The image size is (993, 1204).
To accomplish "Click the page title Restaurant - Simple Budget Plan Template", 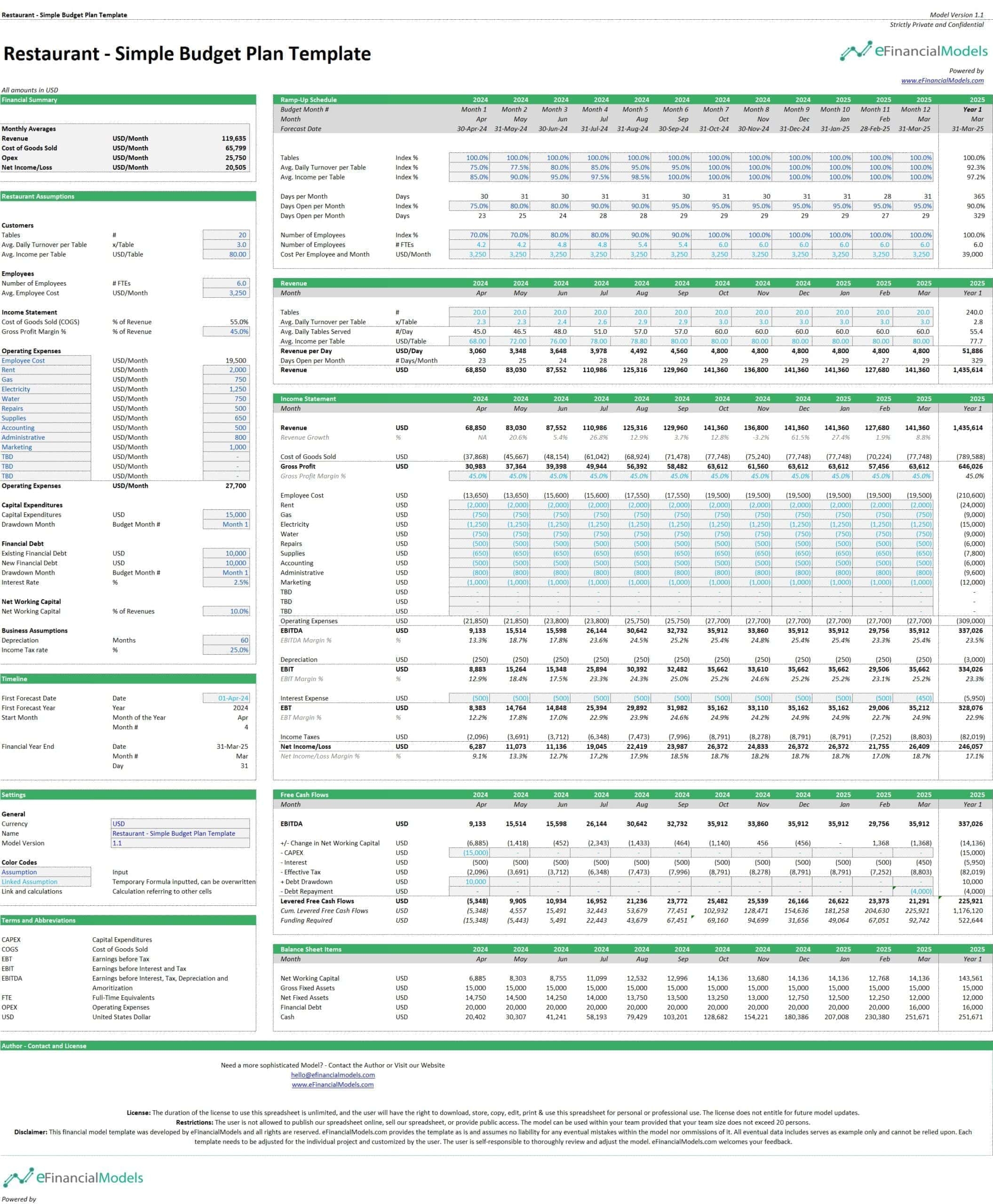I will [x=187, y=54].
